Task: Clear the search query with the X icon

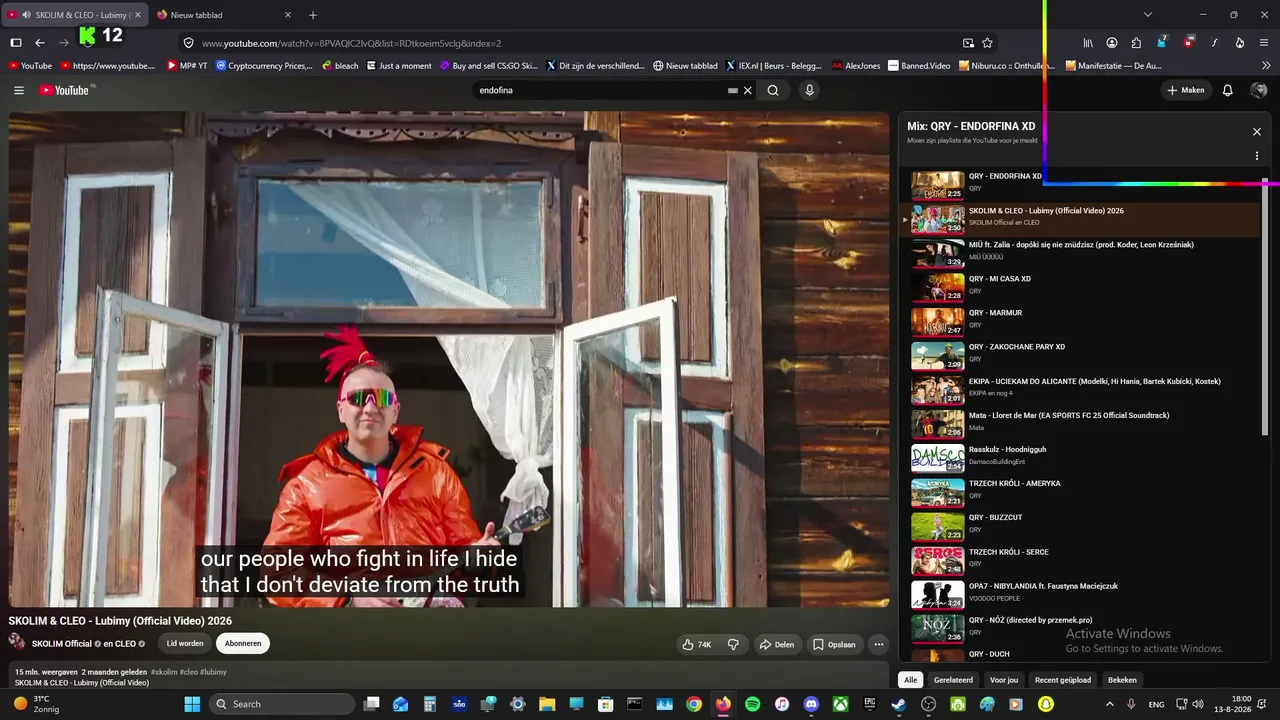Action: pyautogui.click(x=747, y=90)
